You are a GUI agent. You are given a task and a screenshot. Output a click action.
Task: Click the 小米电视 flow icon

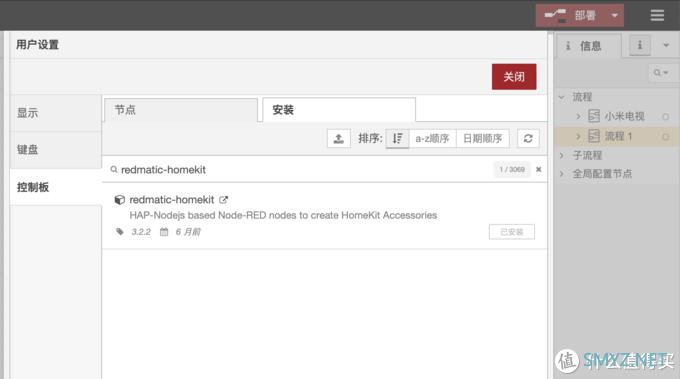click(594, 116)
